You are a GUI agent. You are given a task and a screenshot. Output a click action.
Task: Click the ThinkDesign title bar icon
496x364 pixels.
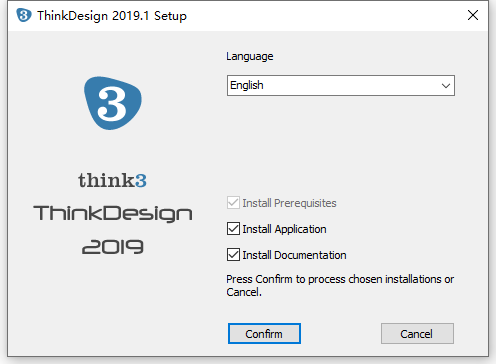point(24,15)
